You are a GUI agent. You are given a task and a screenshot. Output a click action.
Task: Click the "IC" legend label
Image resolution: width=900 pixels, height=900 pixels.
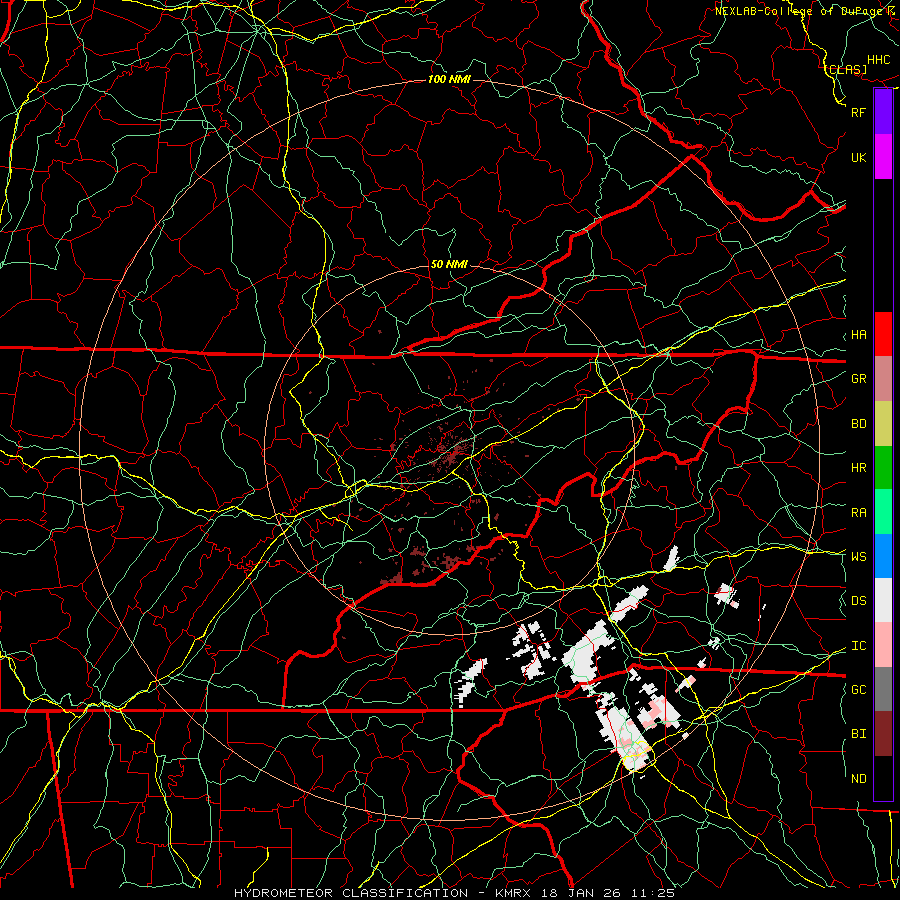859,646
